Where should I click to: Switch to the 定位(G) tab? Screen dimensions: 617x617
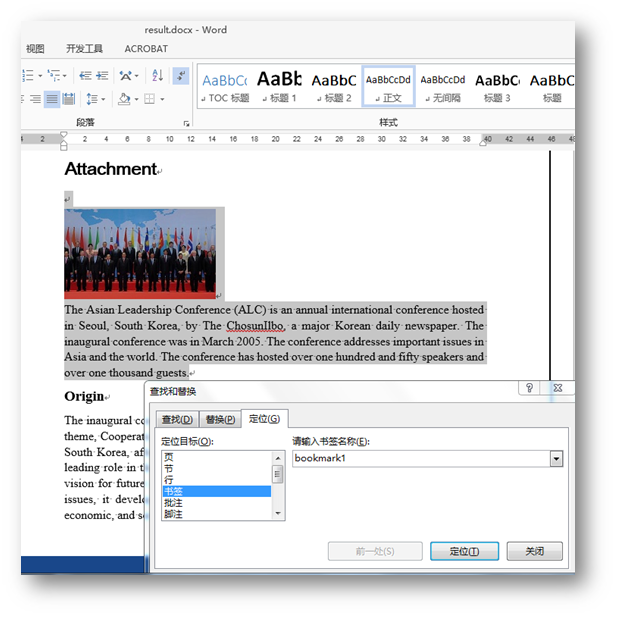pyautogui.click(x=264, y=419)
